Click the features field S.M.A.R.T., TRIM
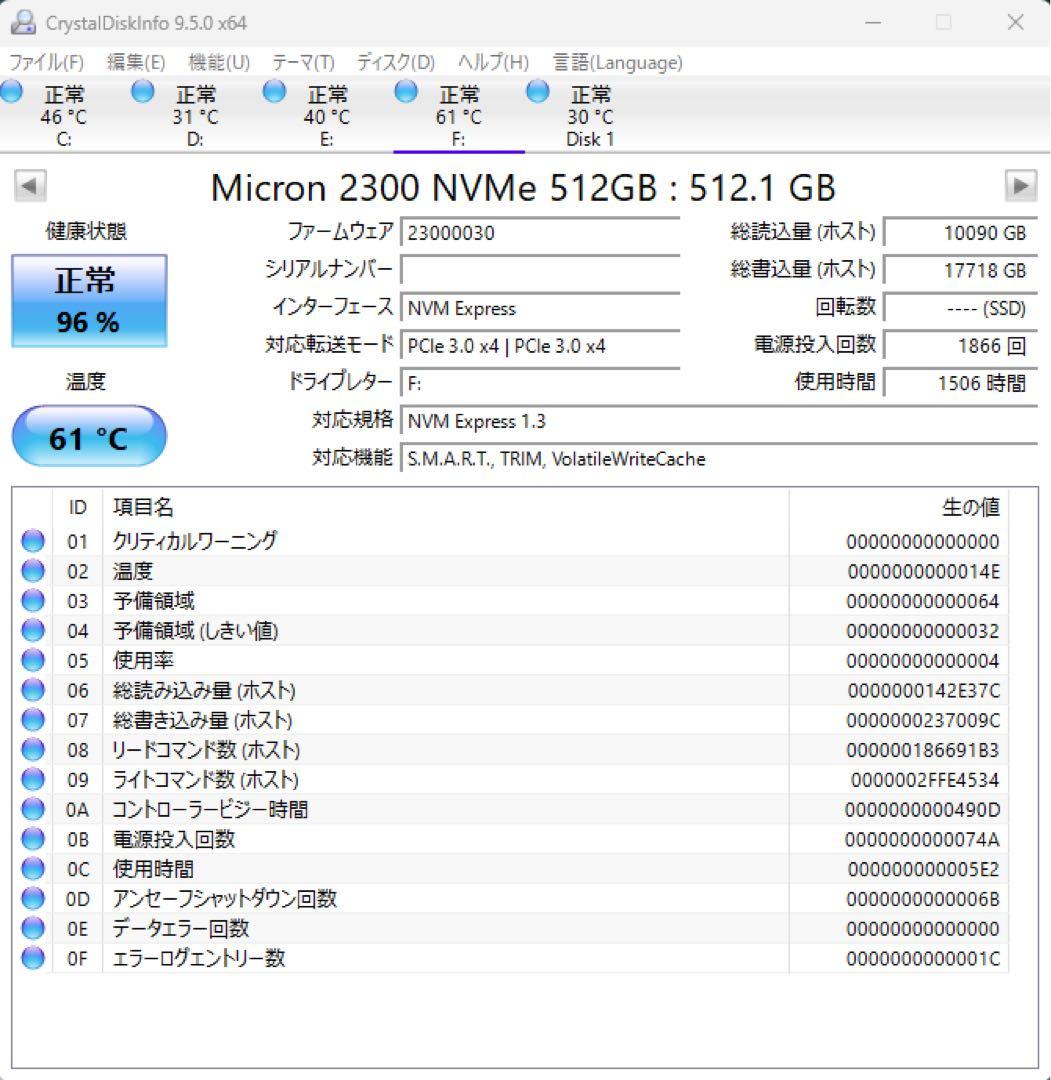1051x1080 pixels. [719, 459]
